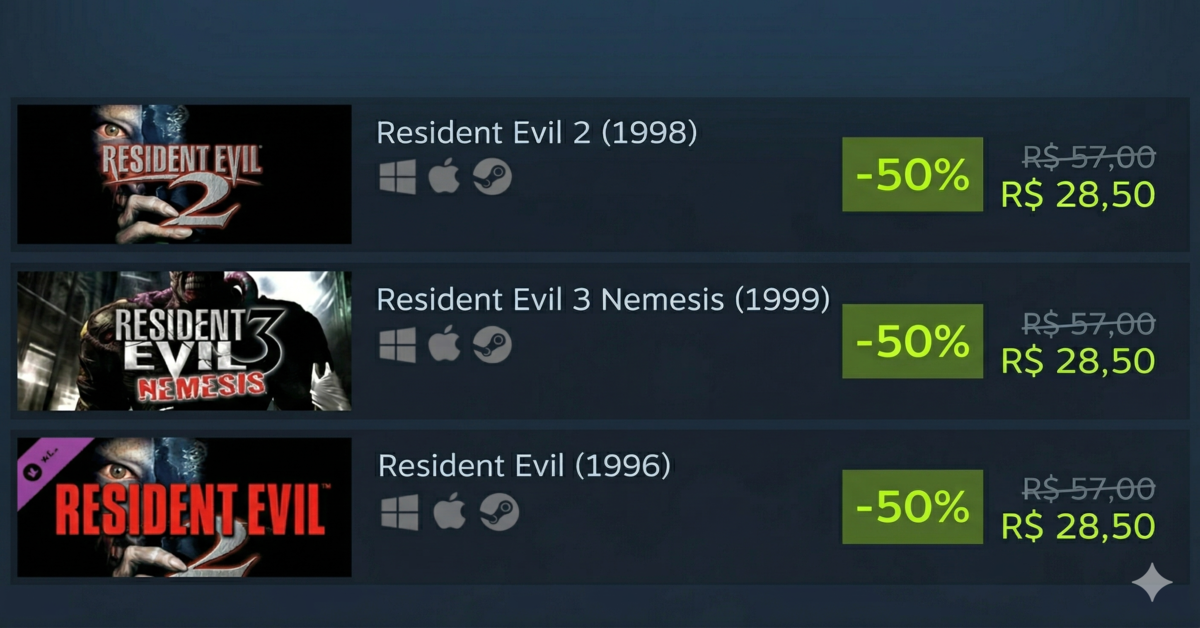Open the red Resident Evil 1996 cover thumbnail
The image size is (1200, 628).
[x=184, y=507]
